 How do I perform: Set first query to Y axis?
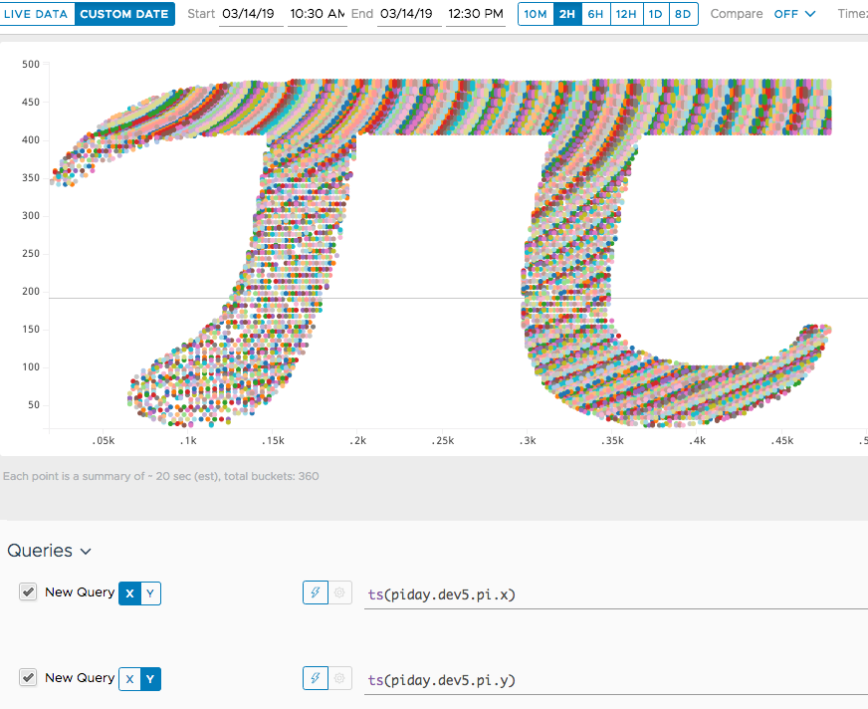pos(150,593)
